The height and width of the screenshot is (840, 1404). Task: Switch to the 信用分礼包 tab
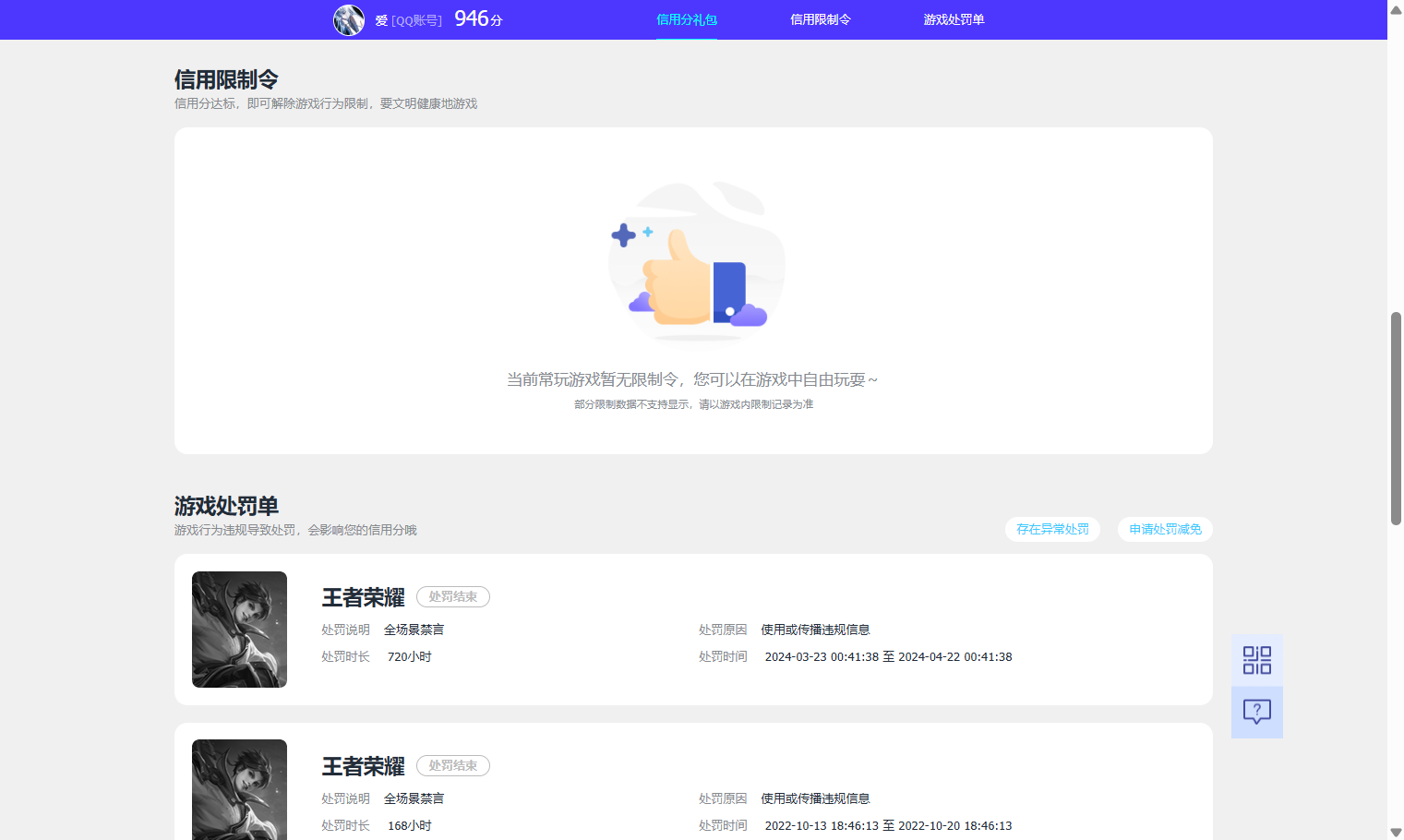pos(686,18)
